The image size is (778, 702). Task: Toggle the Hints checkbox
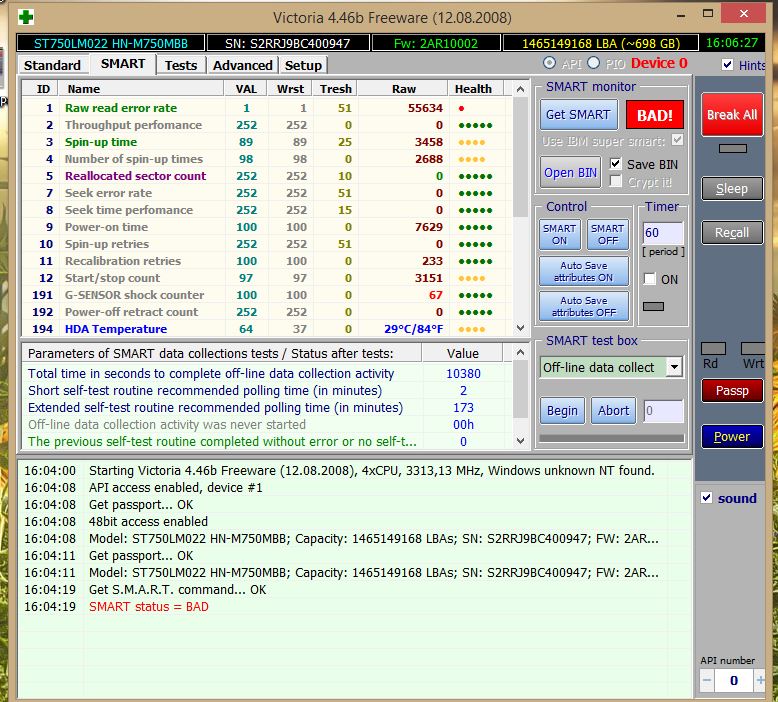(728, 65)
